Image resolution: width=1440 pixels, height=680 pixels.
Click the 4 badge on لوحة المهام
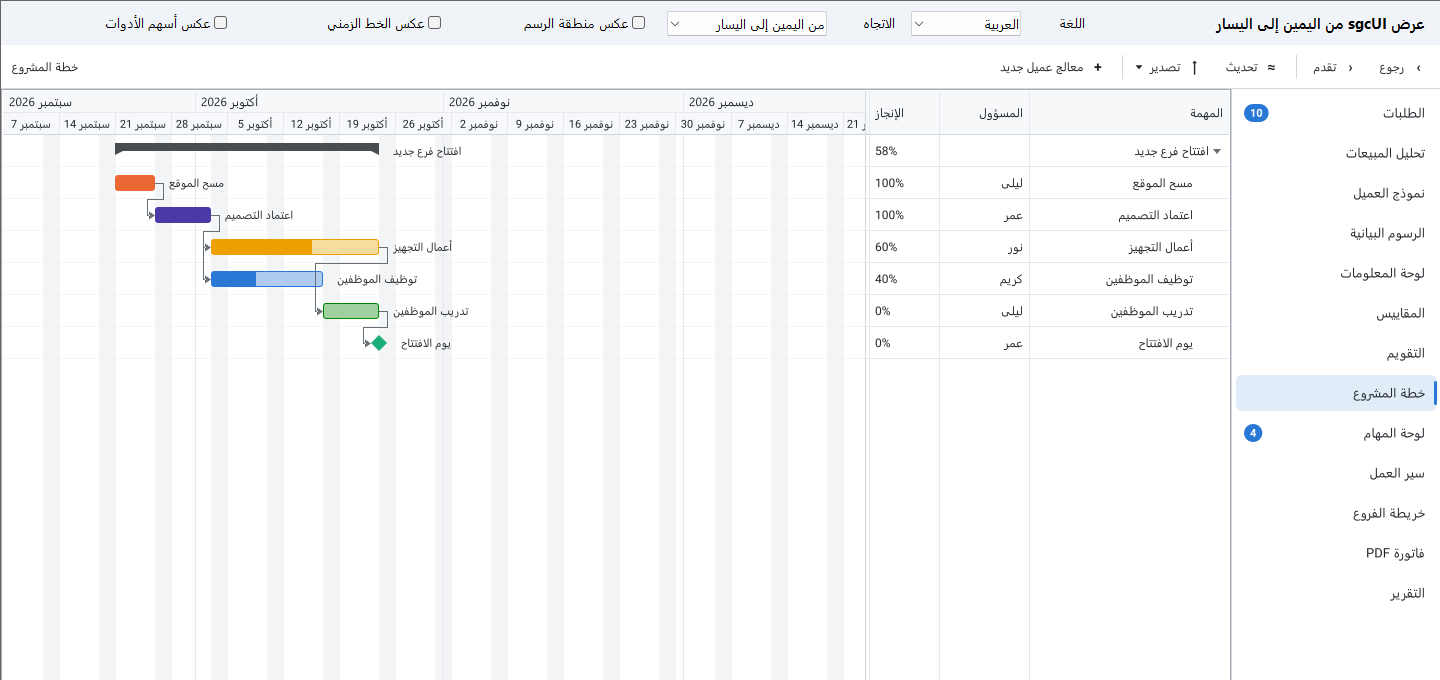pyautogui.click(x=1253, y=433)
